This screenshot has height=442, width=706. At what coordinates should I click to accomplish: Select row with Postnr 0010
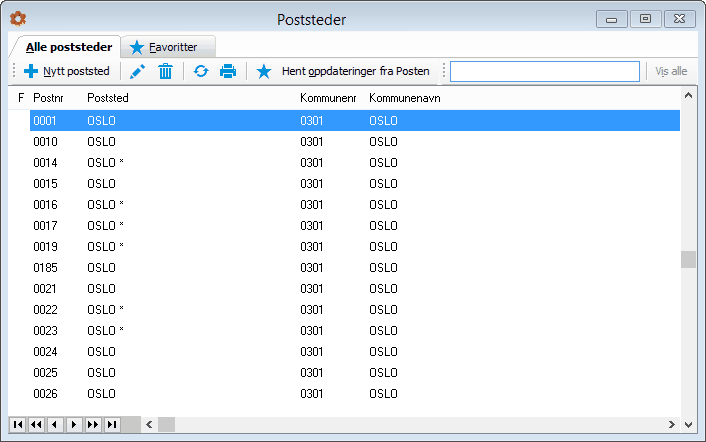tap(355, 142)
